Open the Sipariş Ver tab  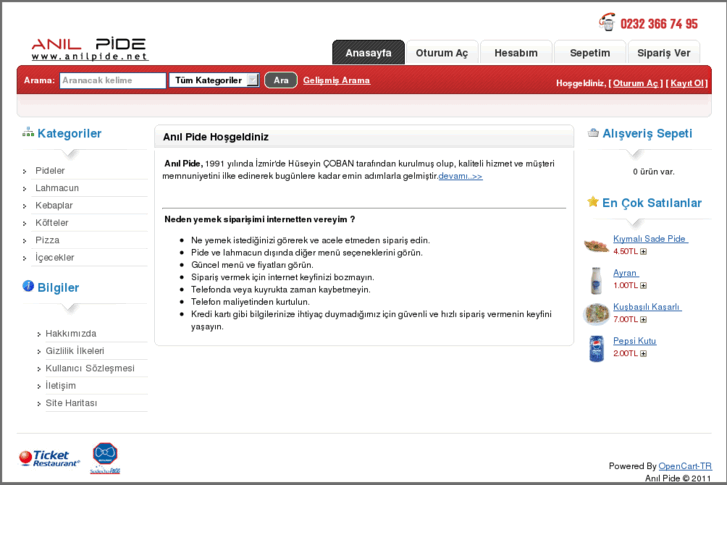click(663, 52)
